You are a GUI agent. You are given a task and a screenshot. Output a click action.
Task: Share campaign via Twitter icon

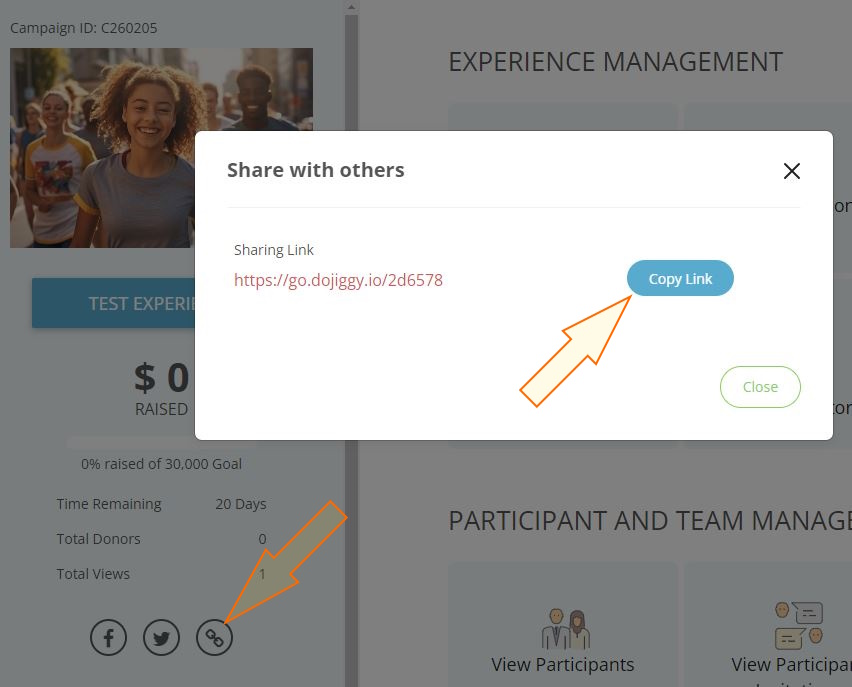(x=161, y=637)
